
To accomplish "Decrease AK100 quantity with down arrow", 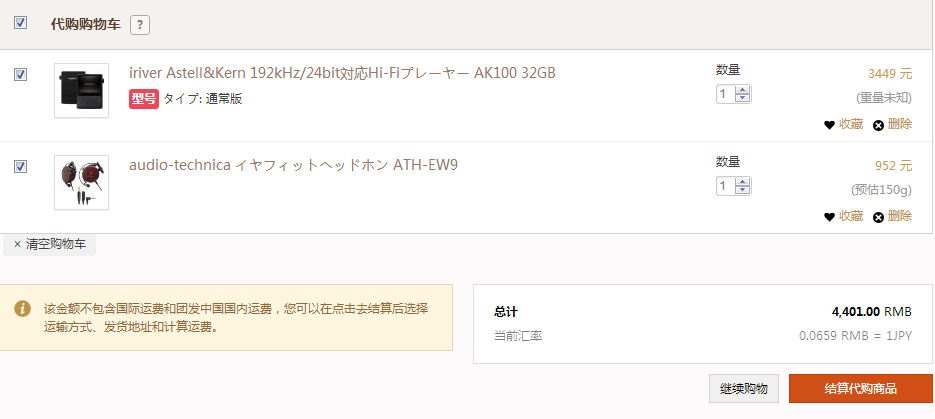I will tap(742, 98).
